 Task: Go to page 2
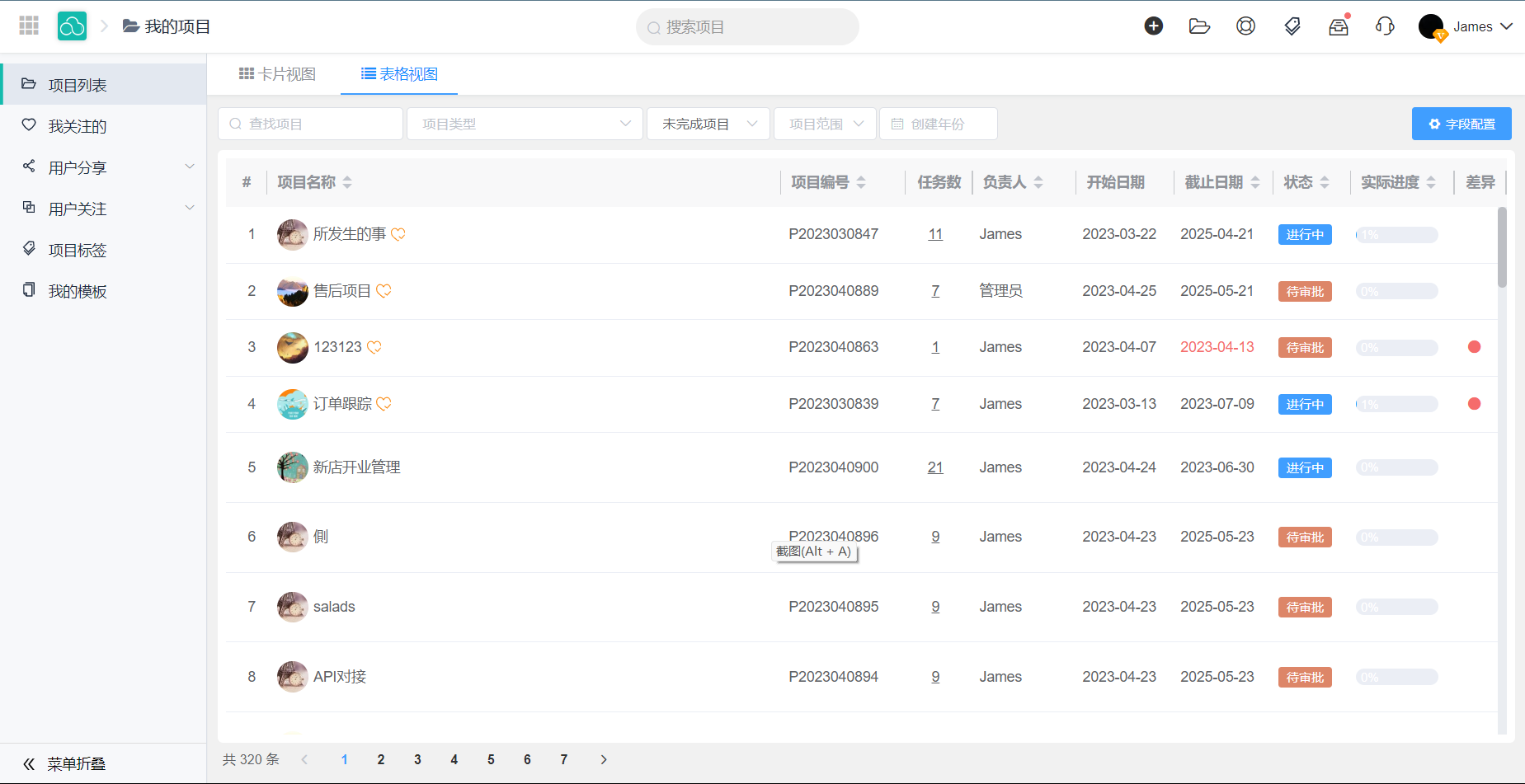point(381,759)
